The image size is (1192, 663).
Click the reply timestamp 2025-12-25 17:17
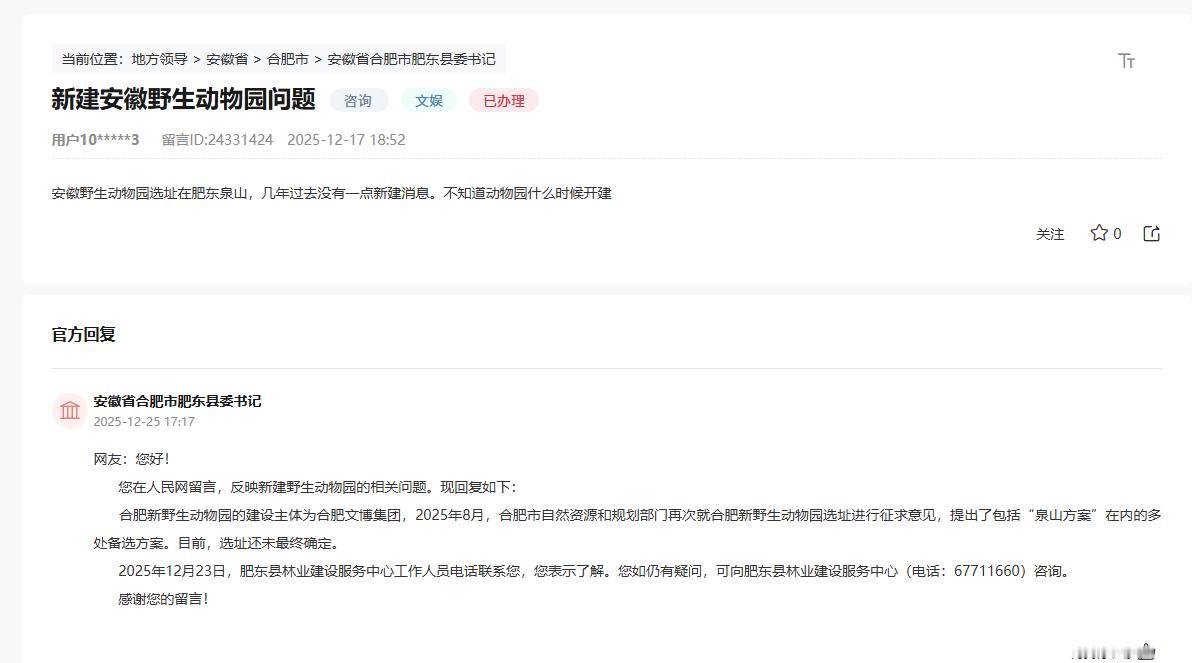tap(144, 422)
